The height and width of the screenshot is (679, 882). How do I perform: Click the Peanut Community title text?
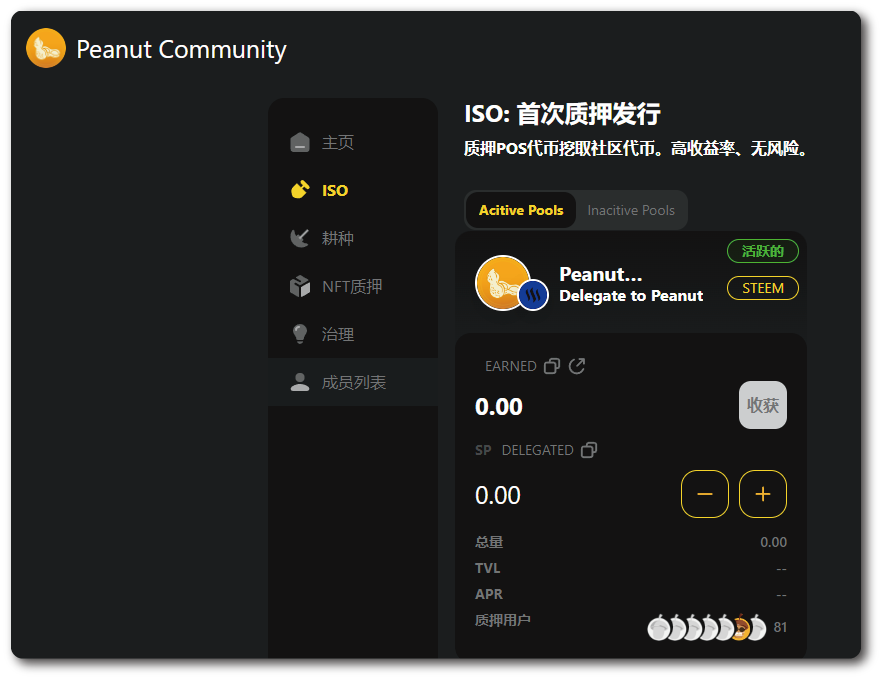pyautogui.click(x=181, y=50)
